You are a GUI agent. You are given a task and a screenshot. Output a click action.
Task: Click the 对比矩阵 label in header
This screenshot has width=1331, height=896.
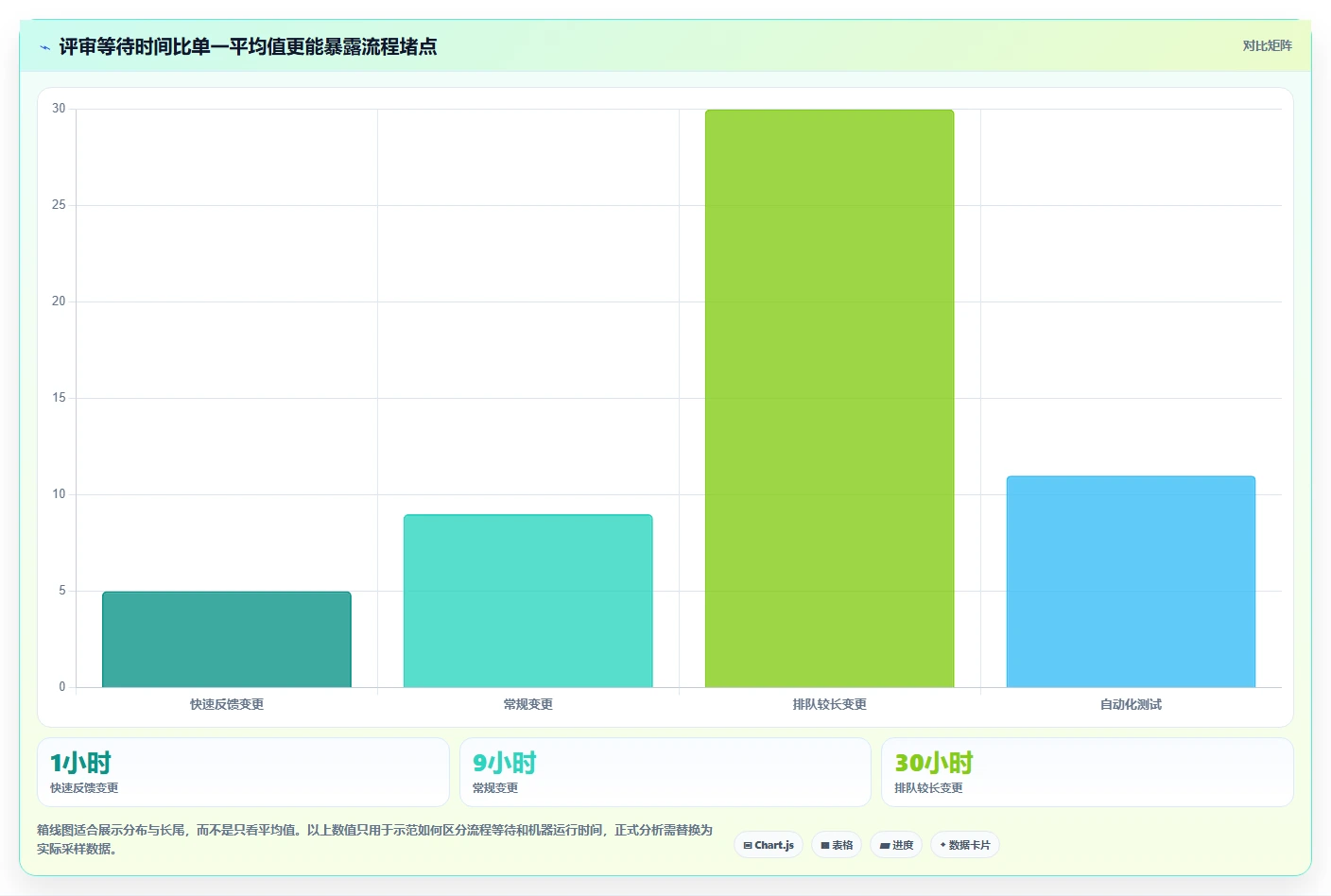coord(1267,45)
